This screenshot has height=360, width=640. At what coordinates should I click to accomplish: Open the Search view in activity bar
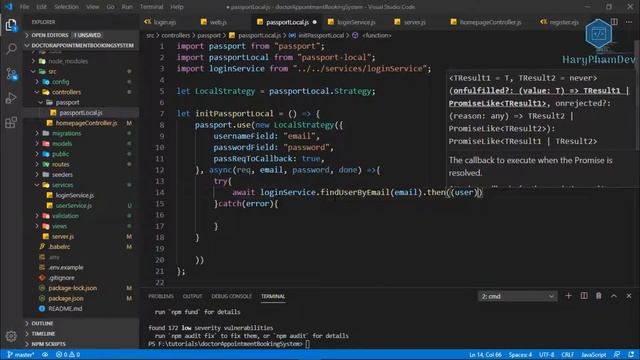(x=11, y=49)
